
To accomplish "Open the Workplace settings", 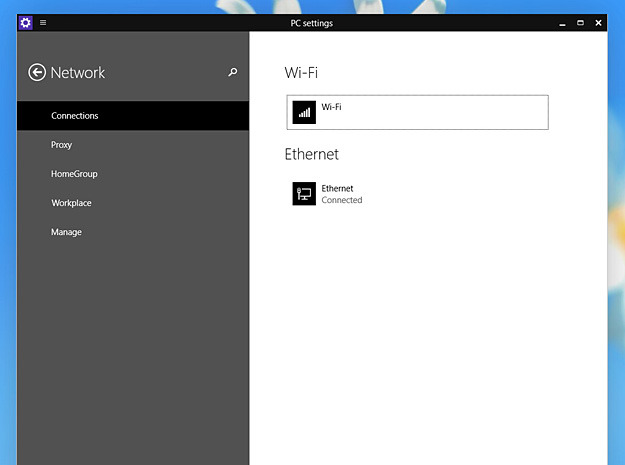I will [x=133, y=203].
